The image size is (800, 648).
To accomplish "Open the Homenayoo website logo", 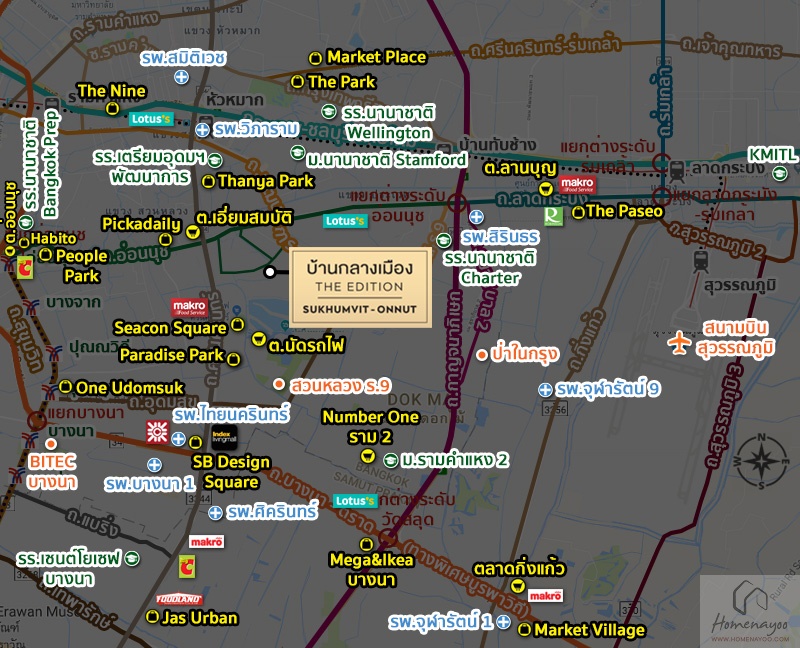I will (748, 612).
